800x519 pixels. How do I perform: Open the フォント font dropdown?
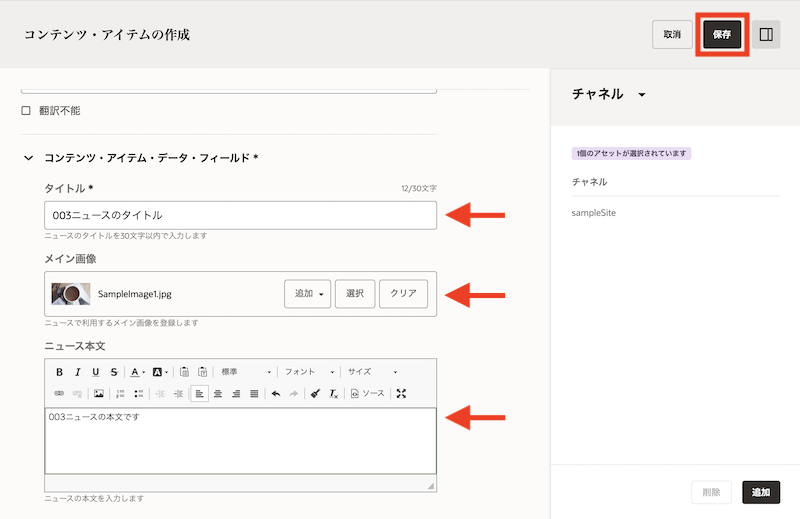[x=305, y=372]
